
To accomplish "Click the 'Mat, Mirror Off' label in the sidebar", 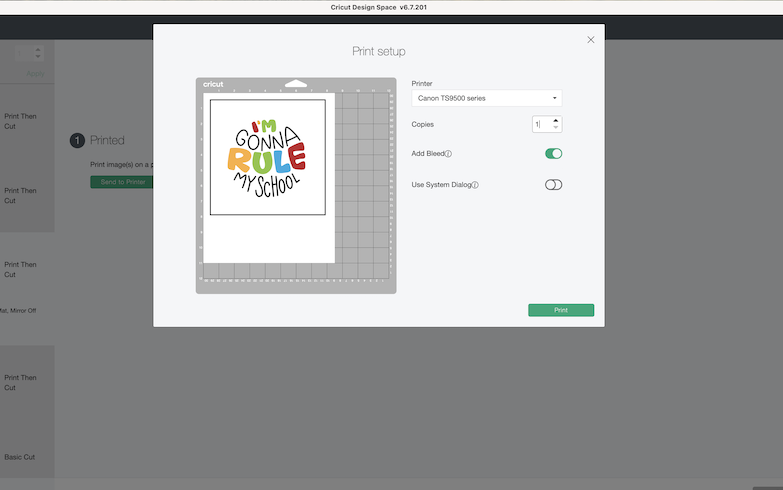I will pos(18,311).
